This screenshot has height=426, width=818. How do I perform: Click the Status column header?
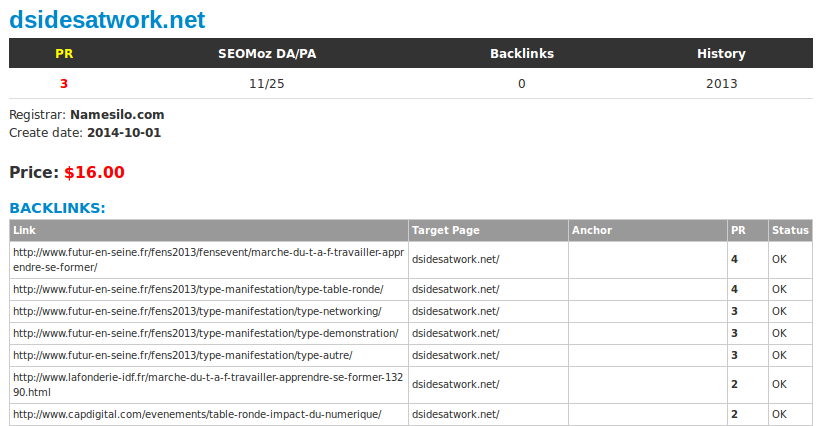coord(790,230)
